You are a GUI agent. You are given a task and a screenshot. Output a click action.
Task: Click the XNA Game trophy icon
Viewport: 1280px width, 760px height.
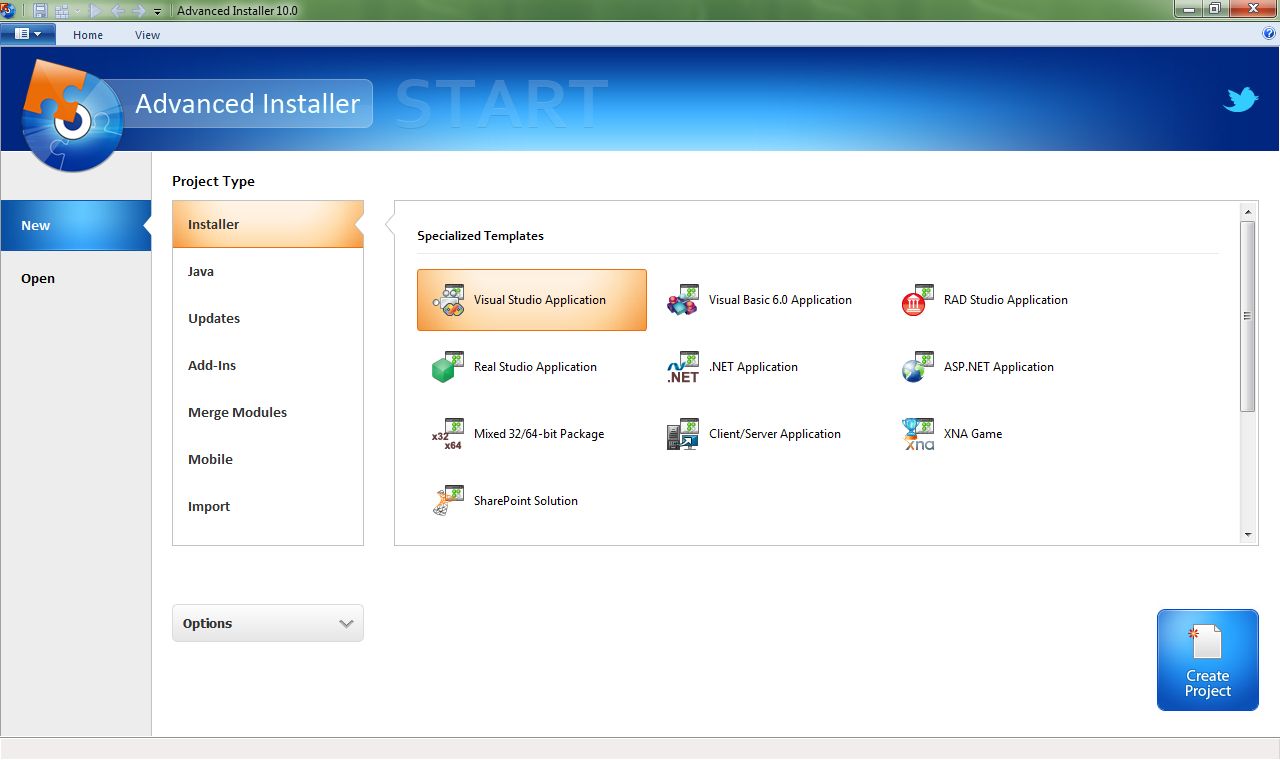(918, 434)
